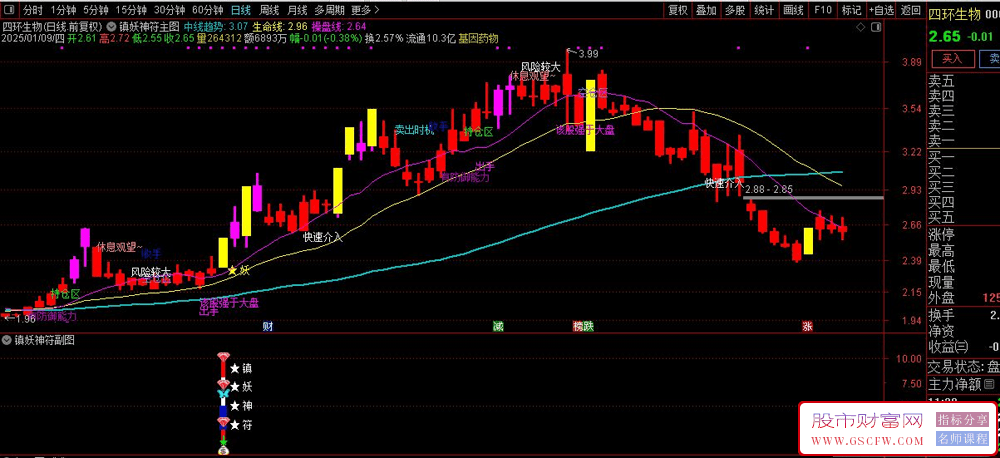The height and width of the screenshot is (458, 1000).
Task: Open the 镇妖神符主图 indicator dropdown arrow
Action: tap(112, 27)
